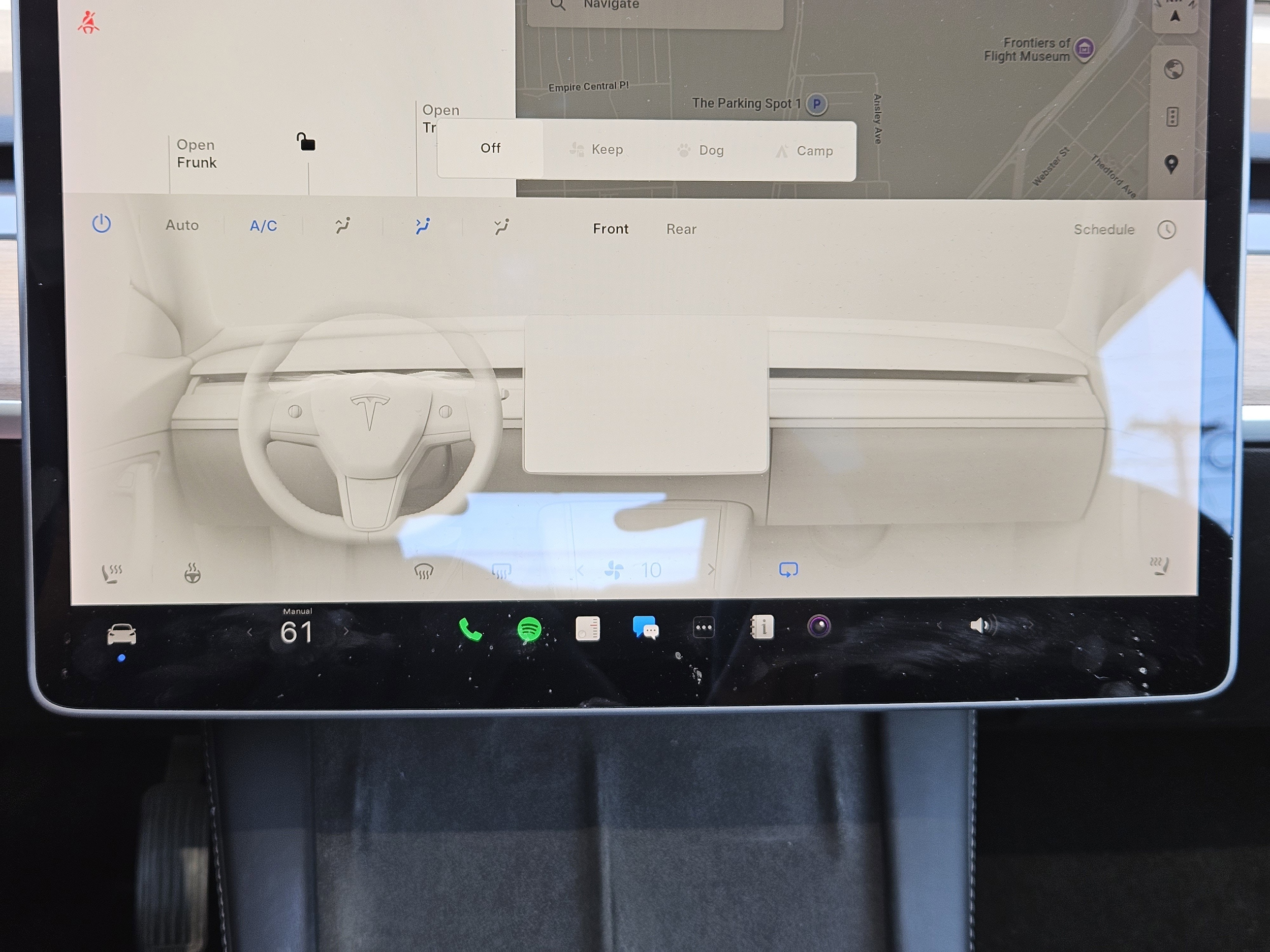This screenshot has width=1270, height=952.
Task: Decrease cabin temperature with left arrow
Action: pyautogui.click(x=250, y=632)
